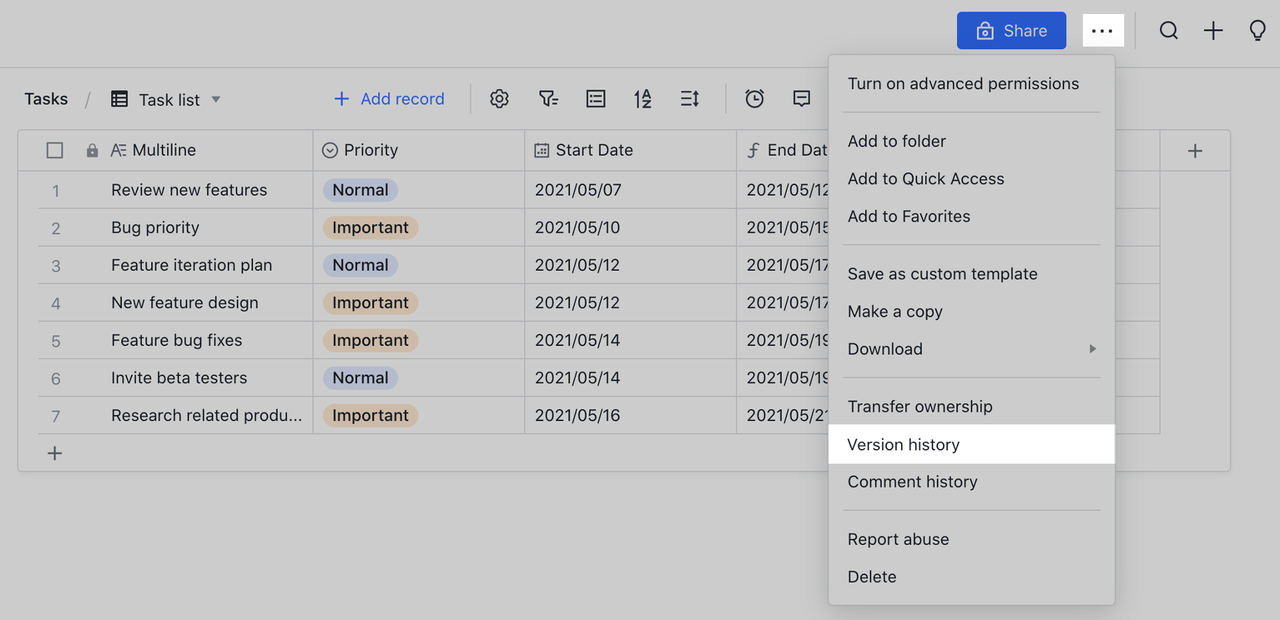This screenshot has width=1280, height=620.
Task: Select Add to Favorites in menu
Action: tap(908, 216)
